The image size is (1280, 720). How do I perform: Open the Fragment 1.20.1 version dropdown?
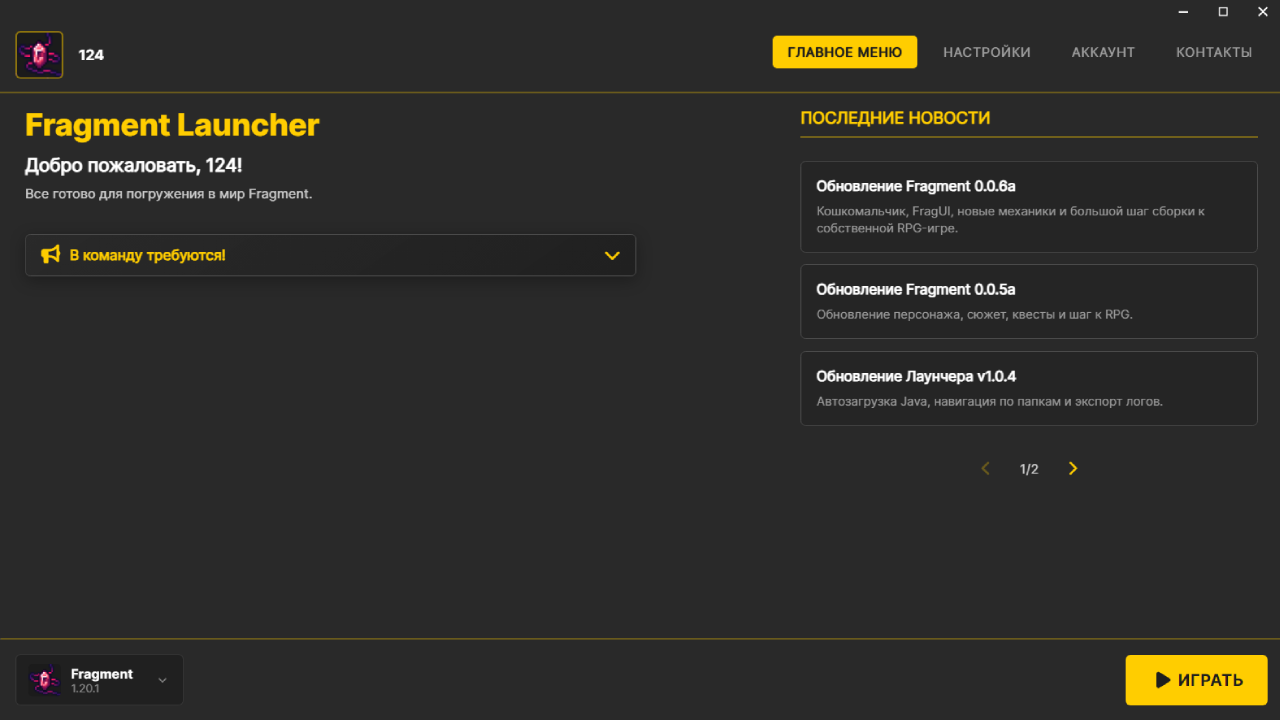pos(162,680)
